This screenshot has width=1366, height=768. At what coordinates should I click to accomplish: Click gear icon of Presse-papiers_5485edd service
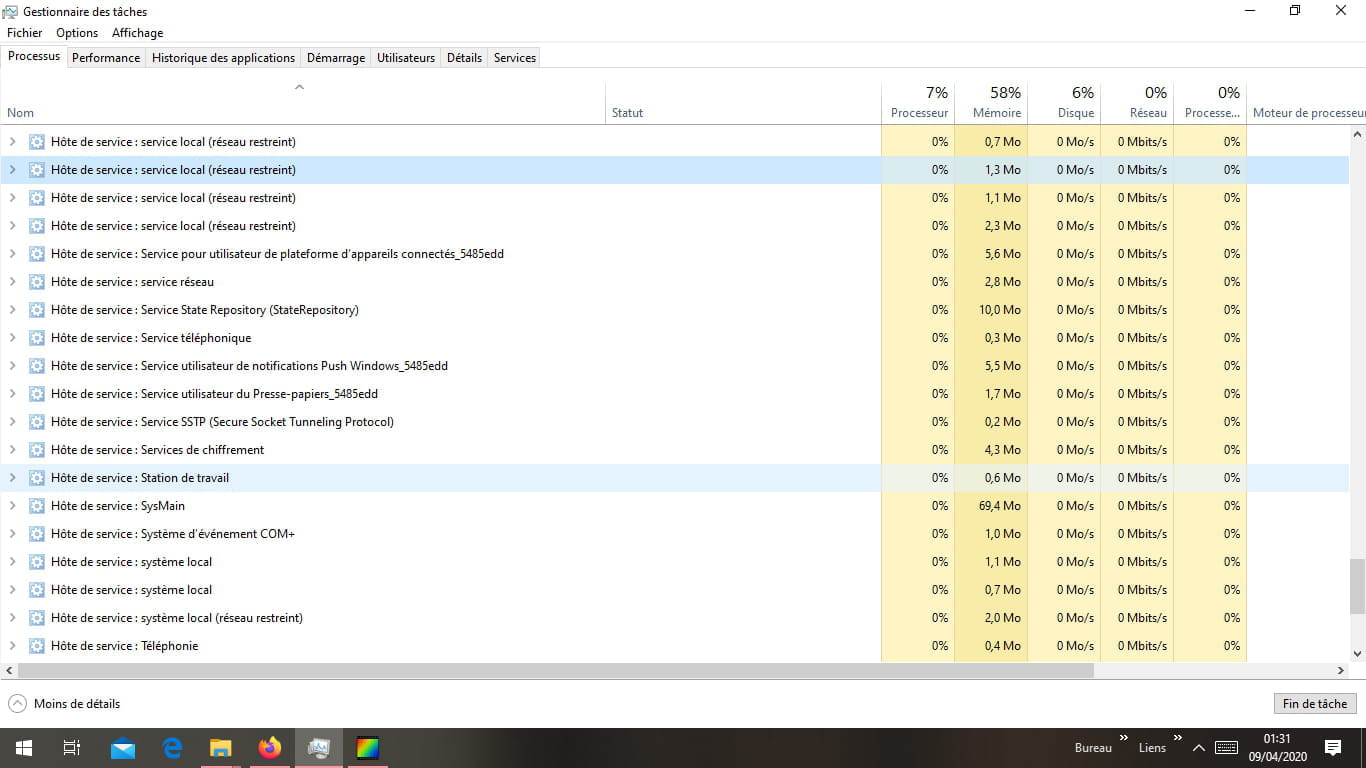pyautogui.click(x=37, y=394)
